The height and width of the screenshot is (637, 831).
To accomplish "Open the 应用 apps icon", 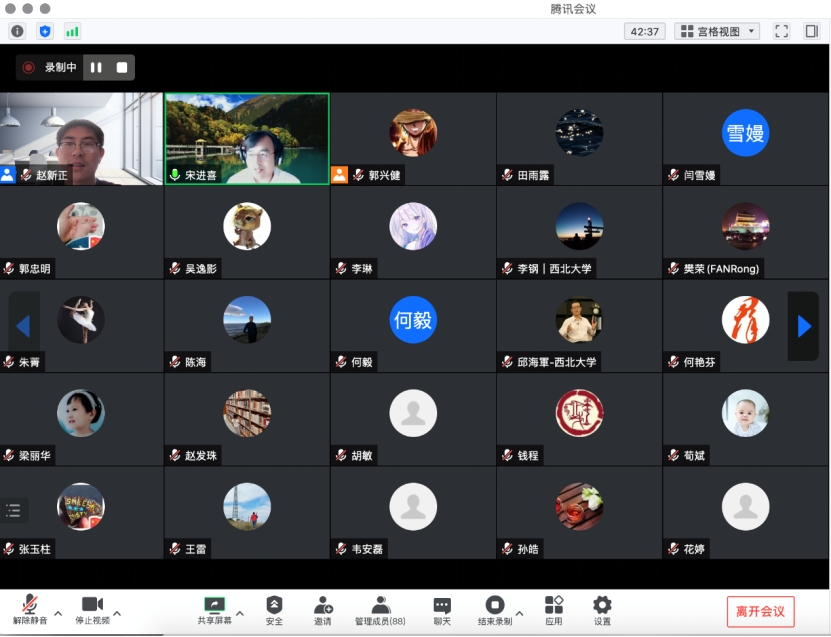I will (x=553, y=610).
